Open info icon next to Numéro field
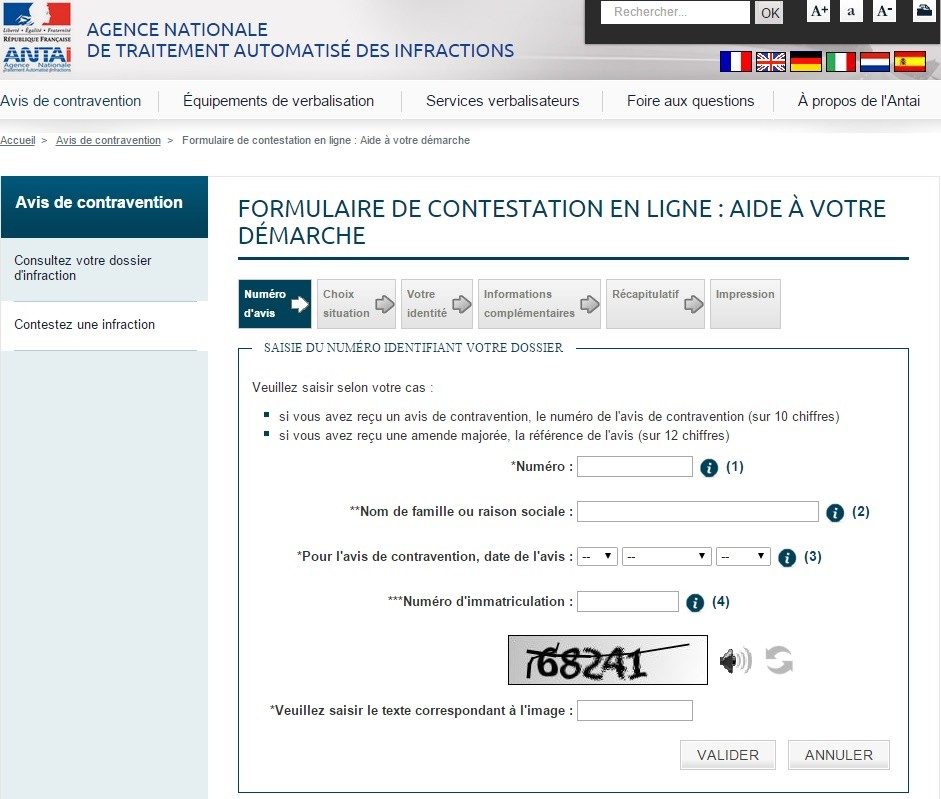 (x=709, y=467)
